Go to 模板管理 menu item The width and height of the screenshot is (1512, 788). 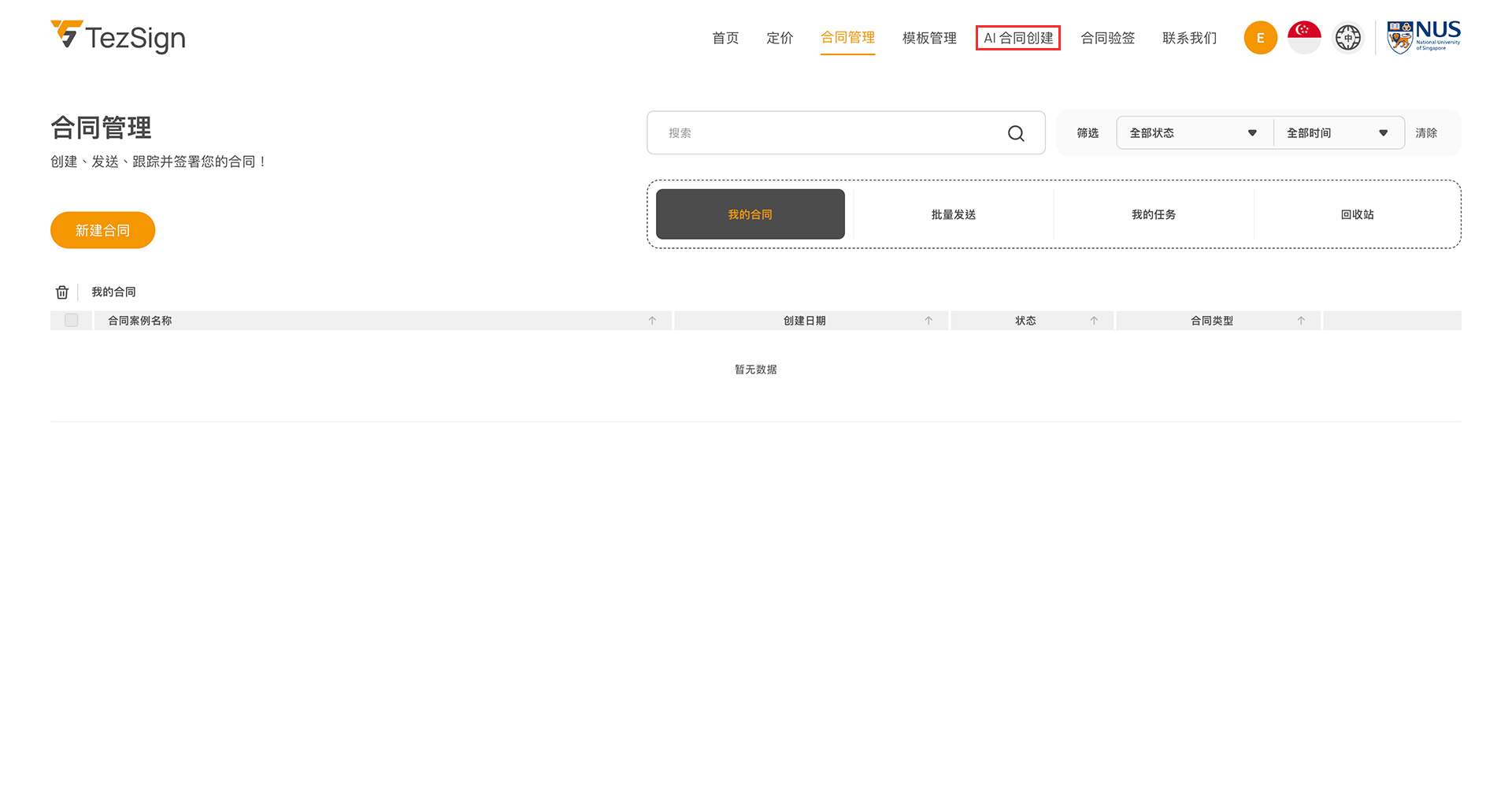(x=929, y=38)
